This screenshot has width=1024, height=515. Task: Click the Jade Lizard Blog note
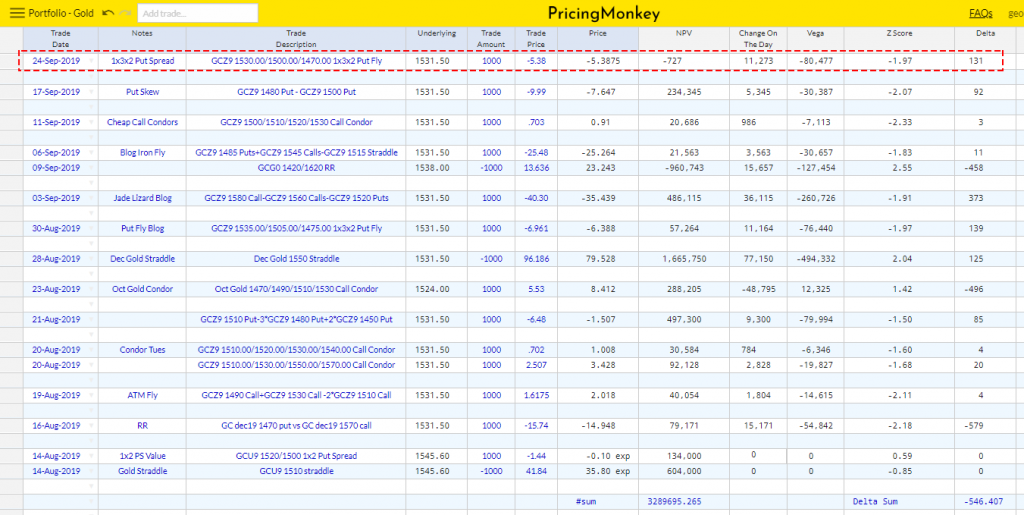(x=142, y=198)
